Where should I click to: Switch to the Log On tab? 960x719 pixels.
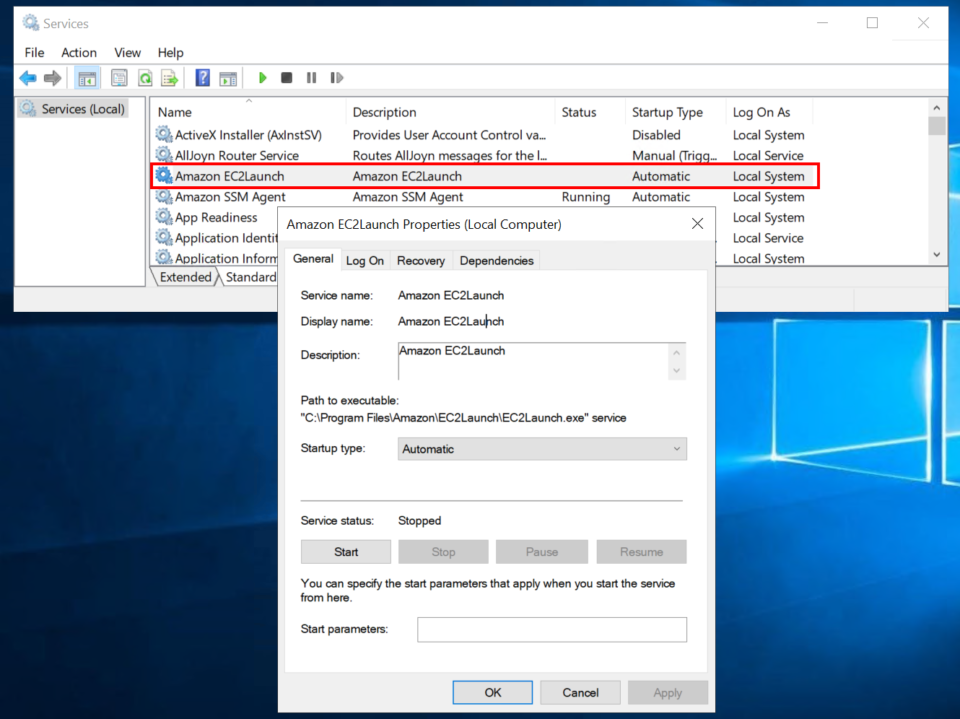pos(365,260)
